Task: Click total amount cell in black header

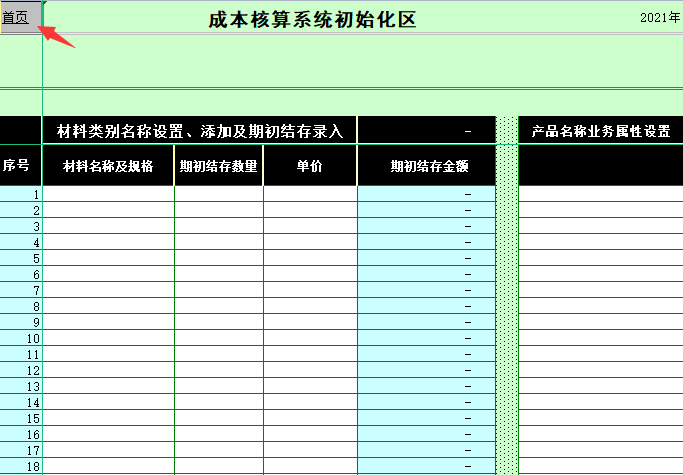Action: point(426,131)
